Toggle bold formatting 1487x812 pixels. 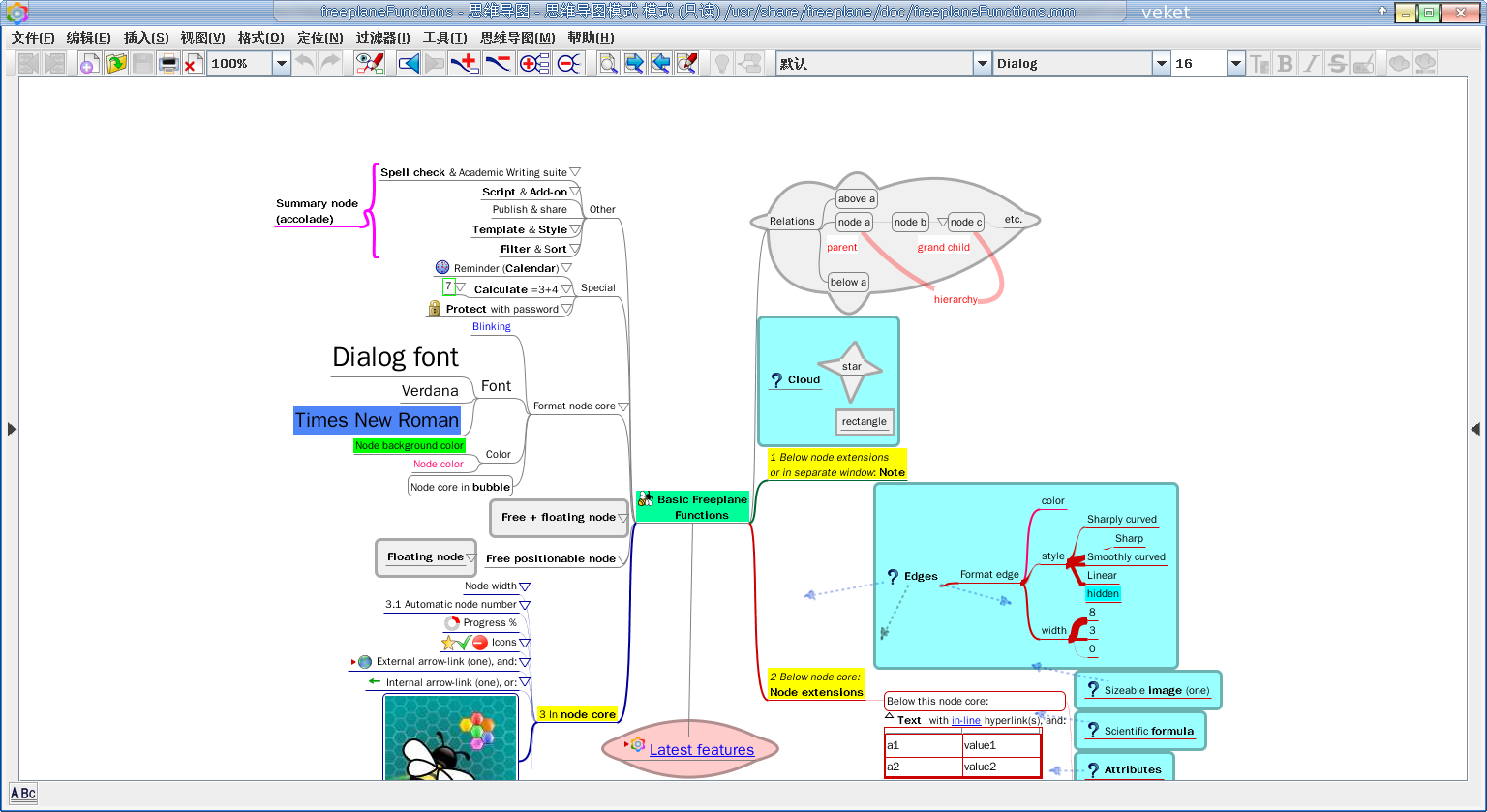(x=1286, y=64)
